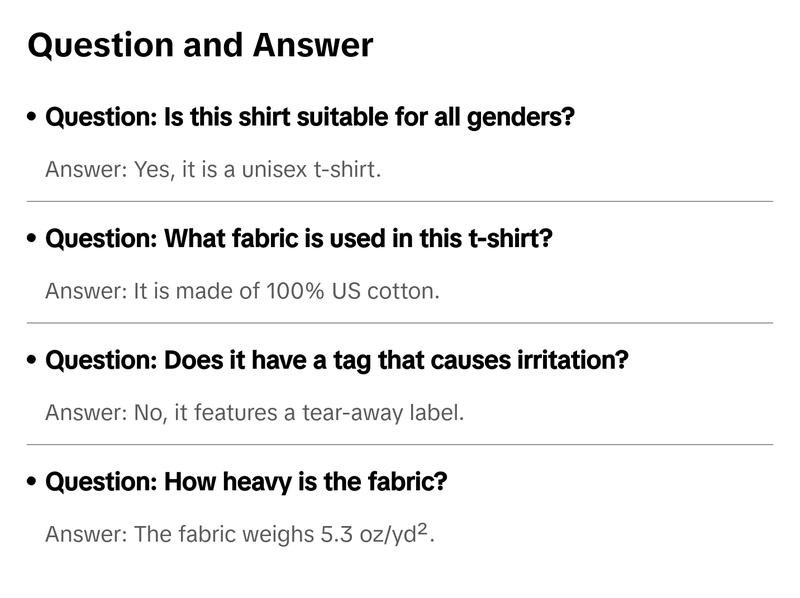Select the "How heavy is the fabric?" question

246,482
